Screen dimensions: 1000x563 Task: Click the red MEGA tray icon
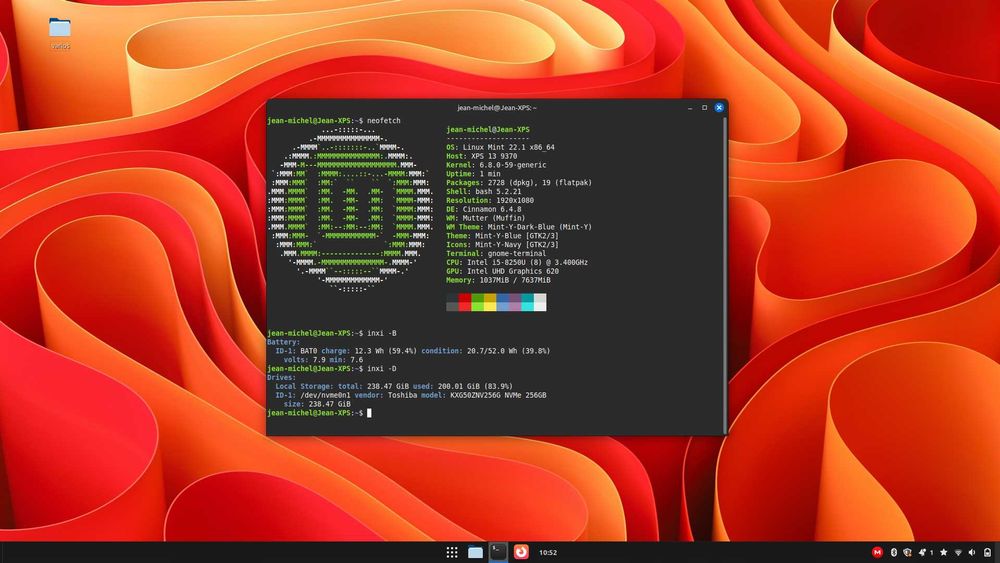point(878,552)
